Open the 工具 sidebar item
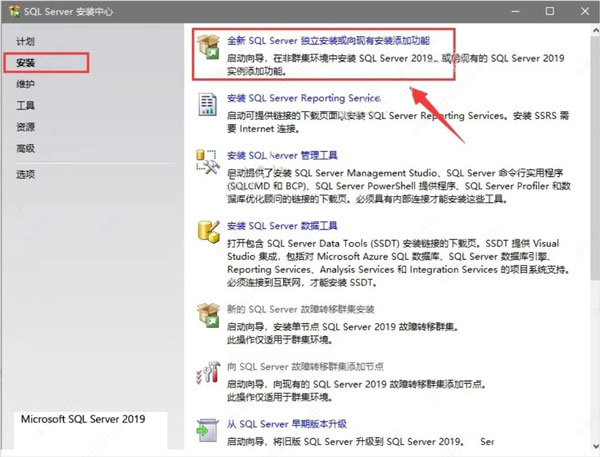The image size is (600, 457). 27,105
